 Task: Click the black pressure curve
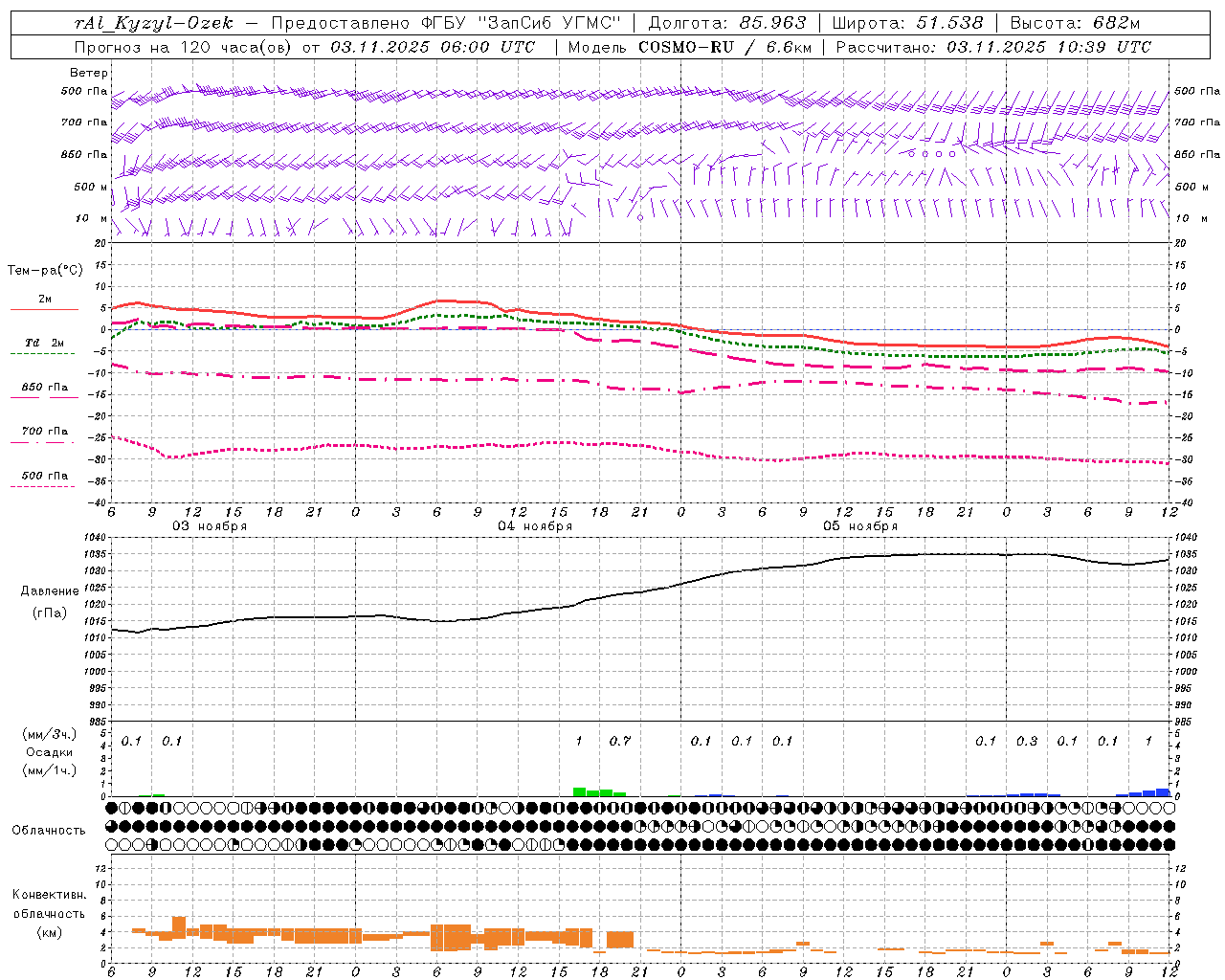[641, 591]
